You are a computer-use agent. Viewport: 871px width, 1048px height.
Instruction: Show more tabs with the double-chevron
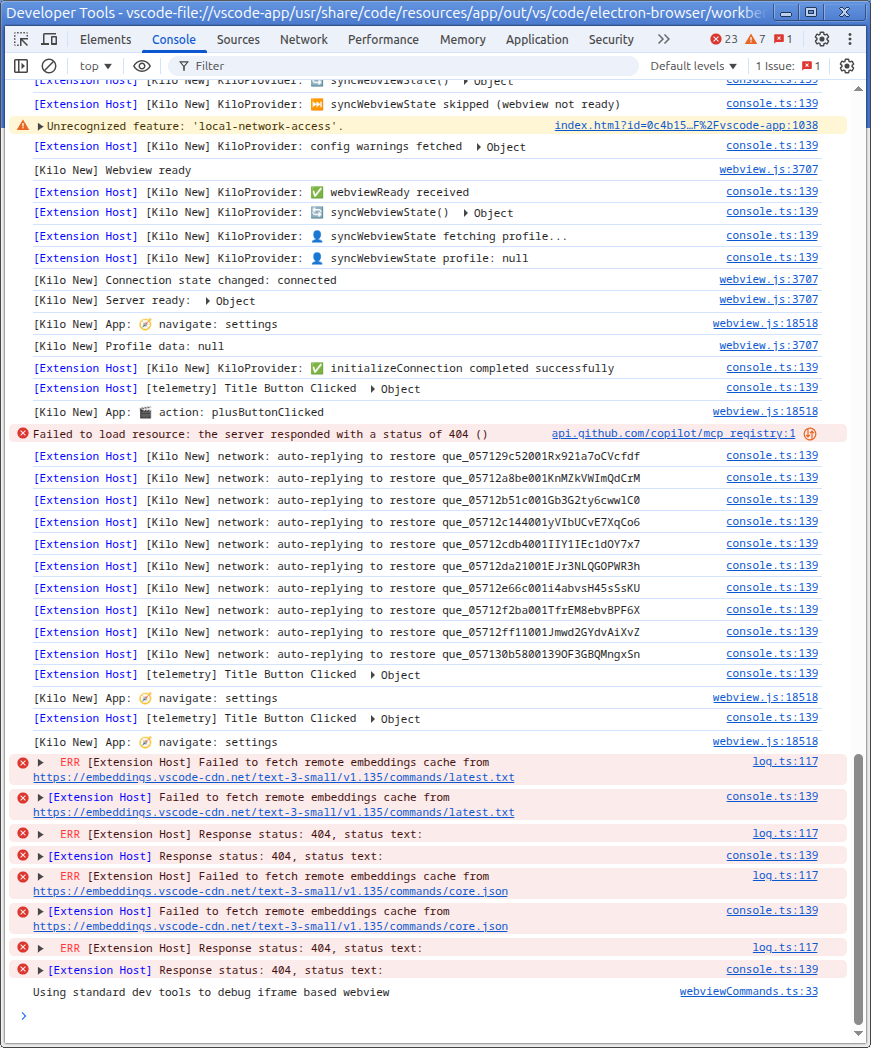663,39
